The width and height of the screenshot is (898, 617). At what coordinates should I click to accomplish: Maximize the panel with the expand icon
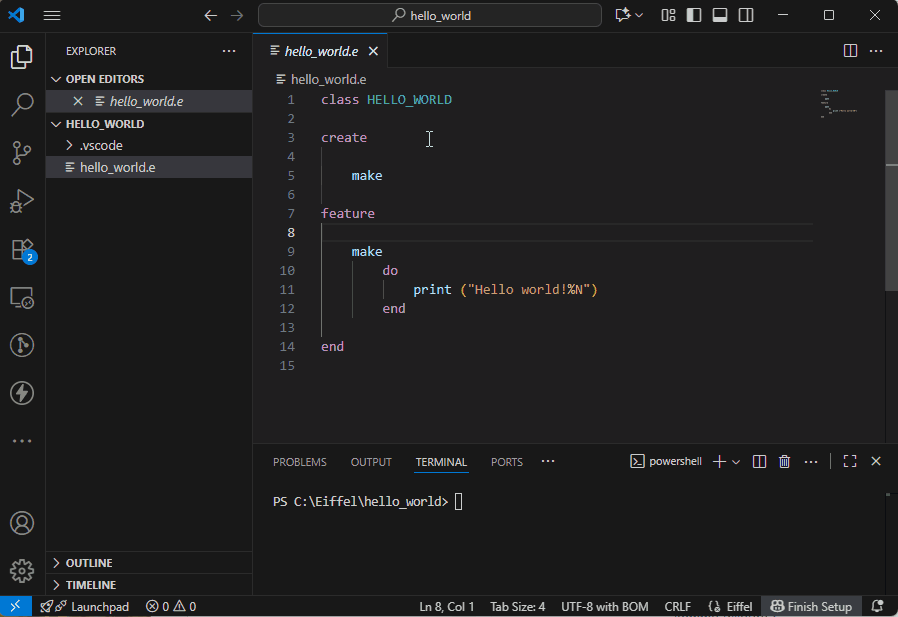pyautogui.click(x=850, y=461)
